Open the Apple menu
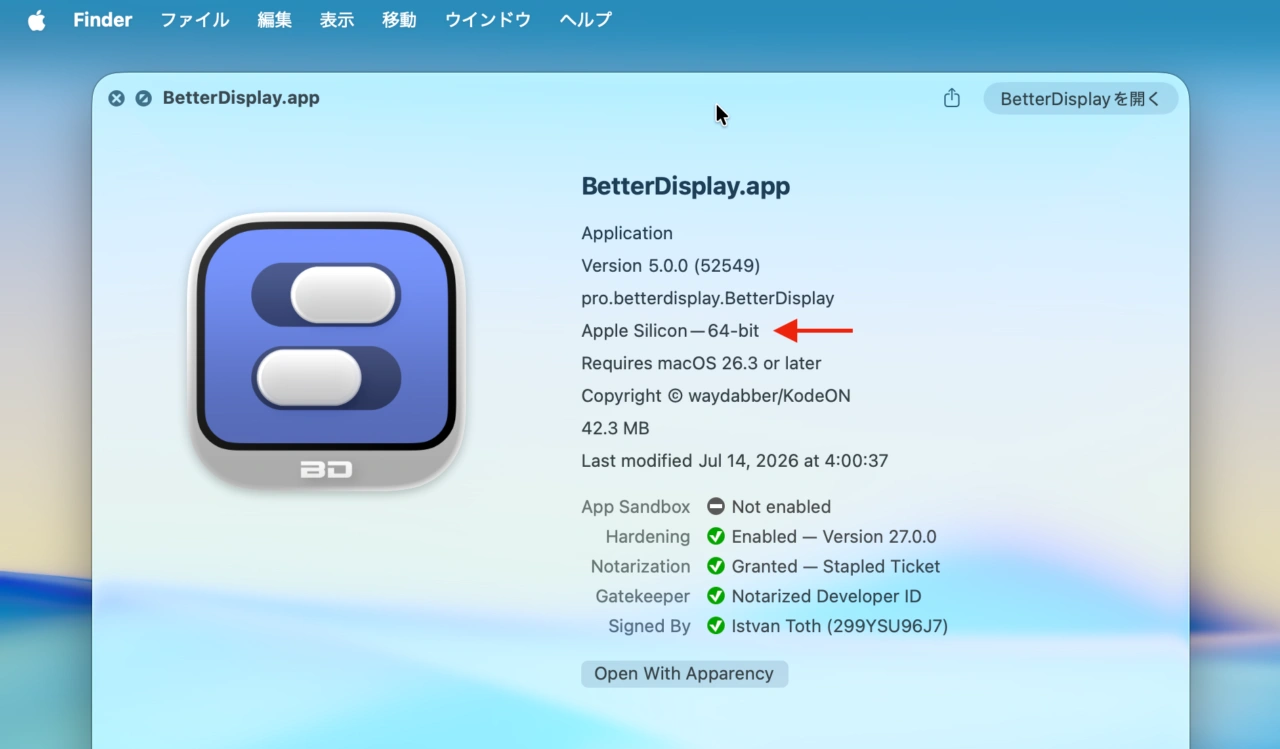This screenshot has height=749, width=1280. point(37,20)
